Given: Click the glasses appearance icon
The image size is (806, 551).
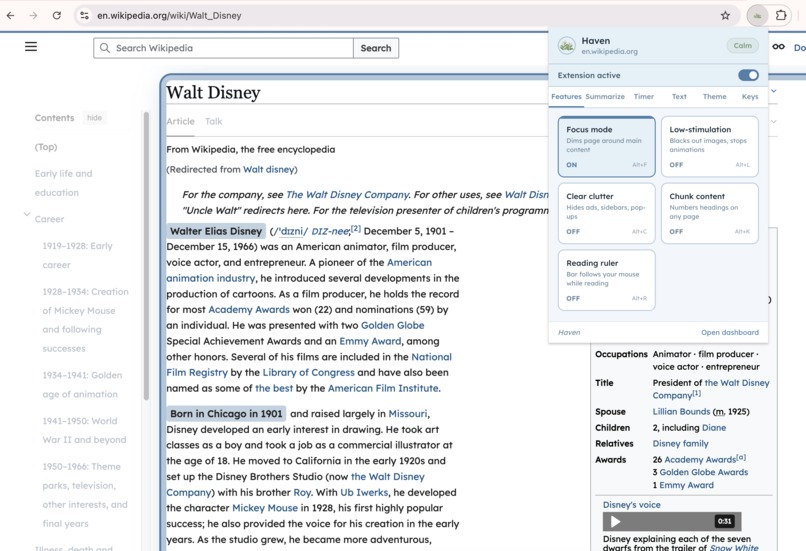Looking at the screenshot, I should point(778,47).
